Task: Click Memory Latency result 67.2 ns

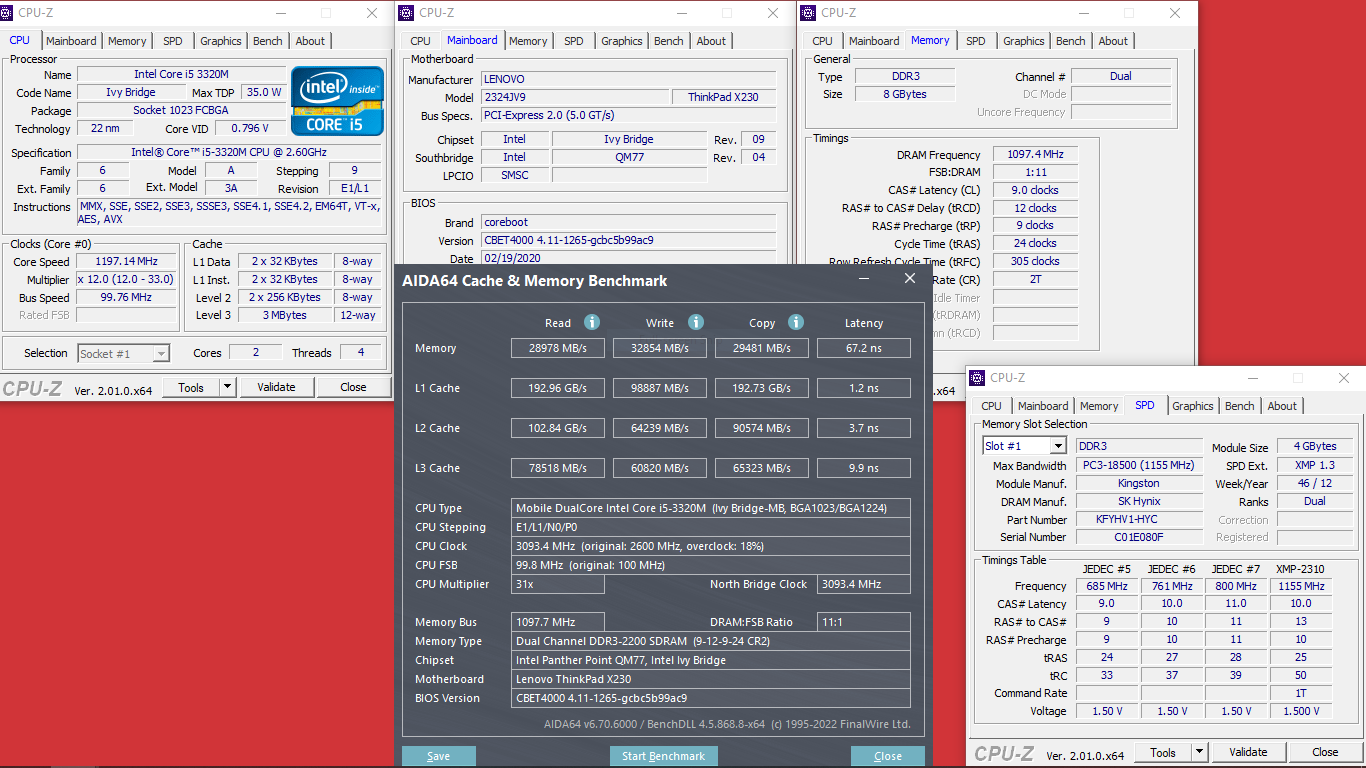Action: click(x=864, y=348)
